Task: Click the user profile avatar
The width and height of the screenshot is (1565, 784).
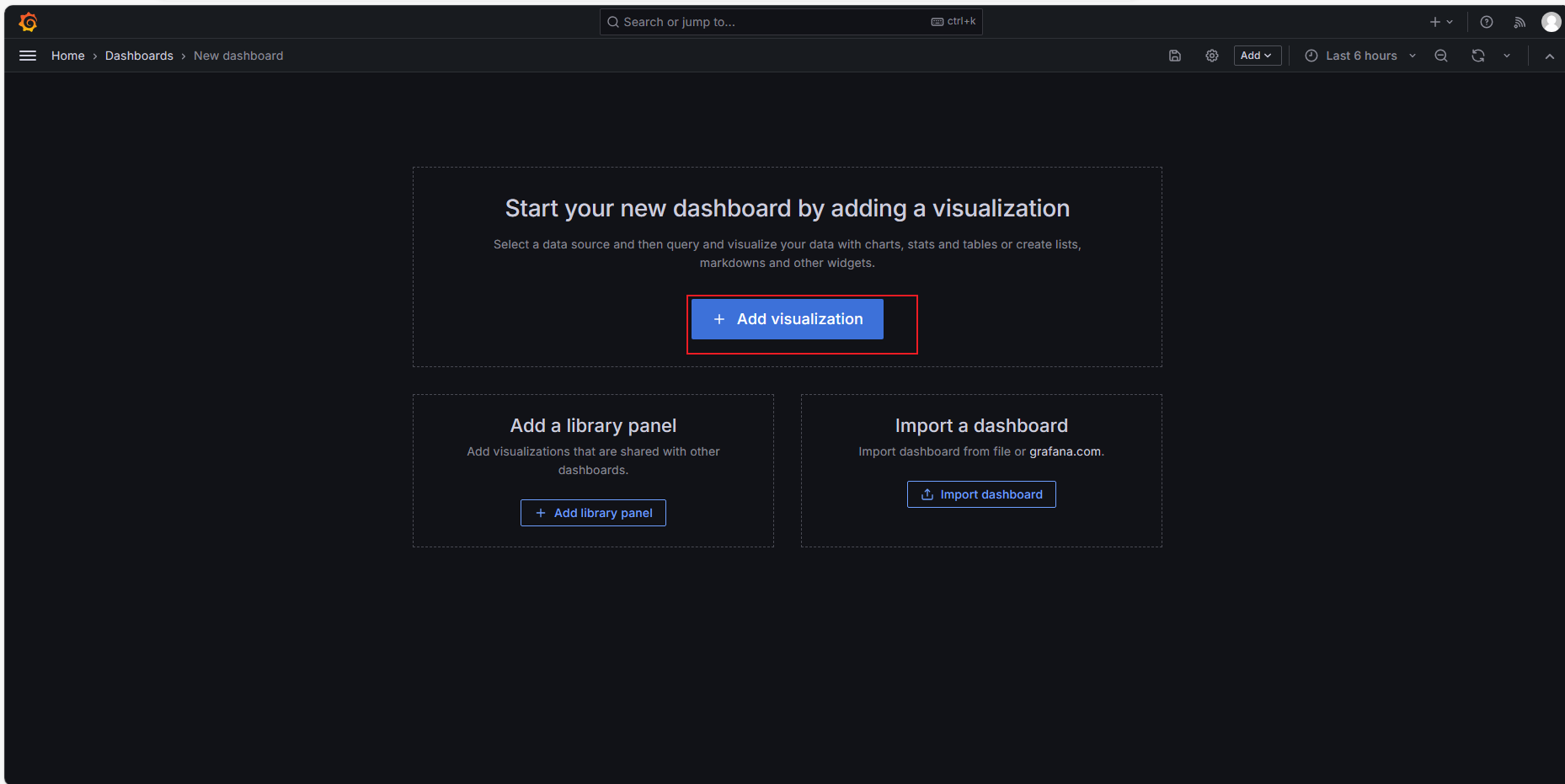Action: point(1552,22)
